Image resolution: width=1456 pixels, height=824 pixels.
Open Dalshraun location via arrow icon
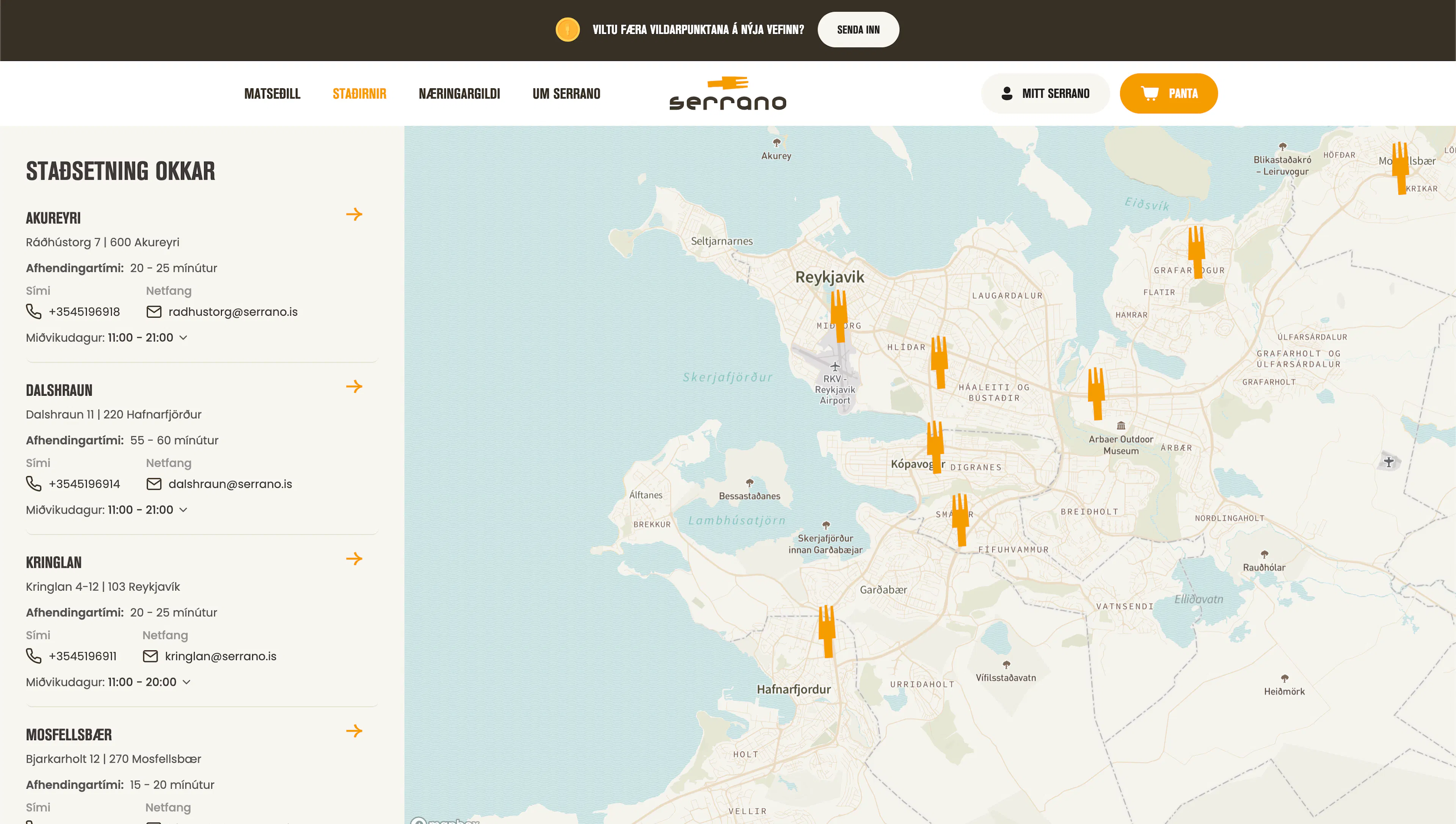354,387
